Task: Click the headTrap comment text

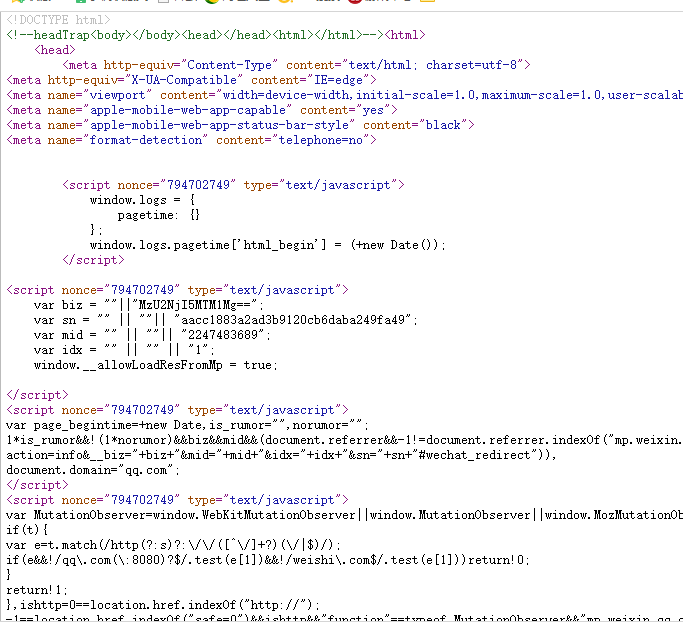Action: pyautogui.click(x=195, y=35)
